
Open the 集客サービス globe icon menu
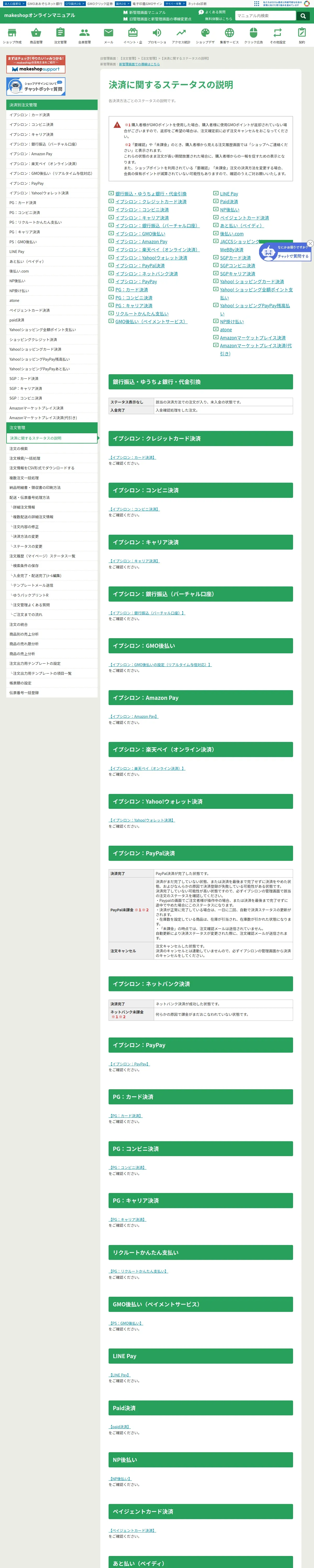pos(229,36)
